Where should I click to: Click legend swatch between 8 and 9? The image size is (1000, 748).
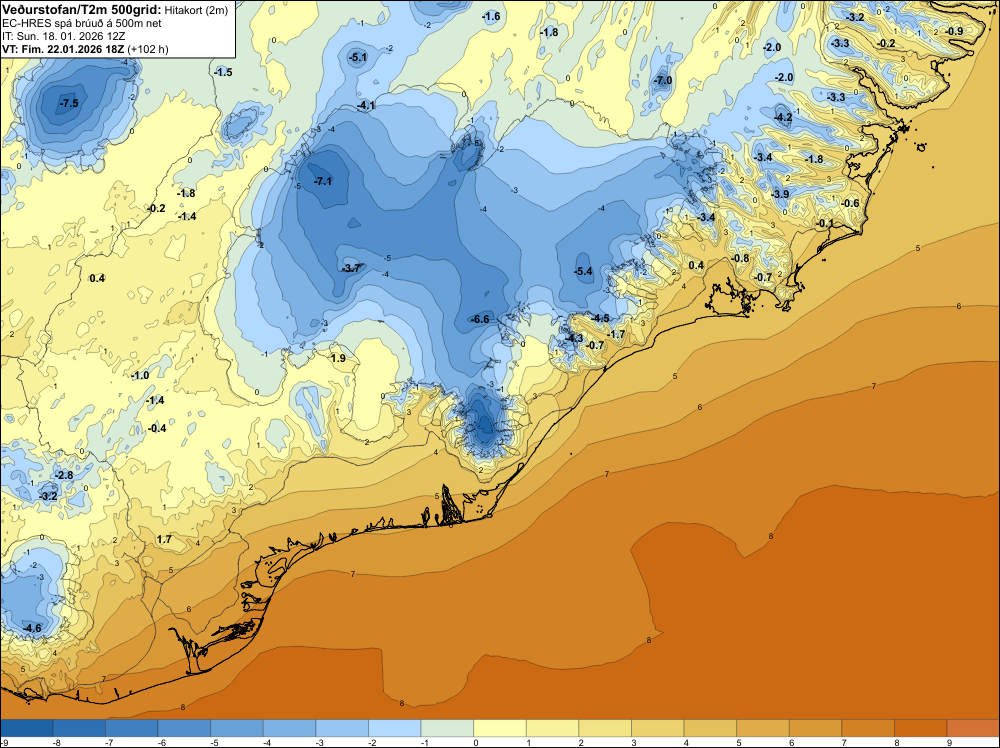pos(921,728)
